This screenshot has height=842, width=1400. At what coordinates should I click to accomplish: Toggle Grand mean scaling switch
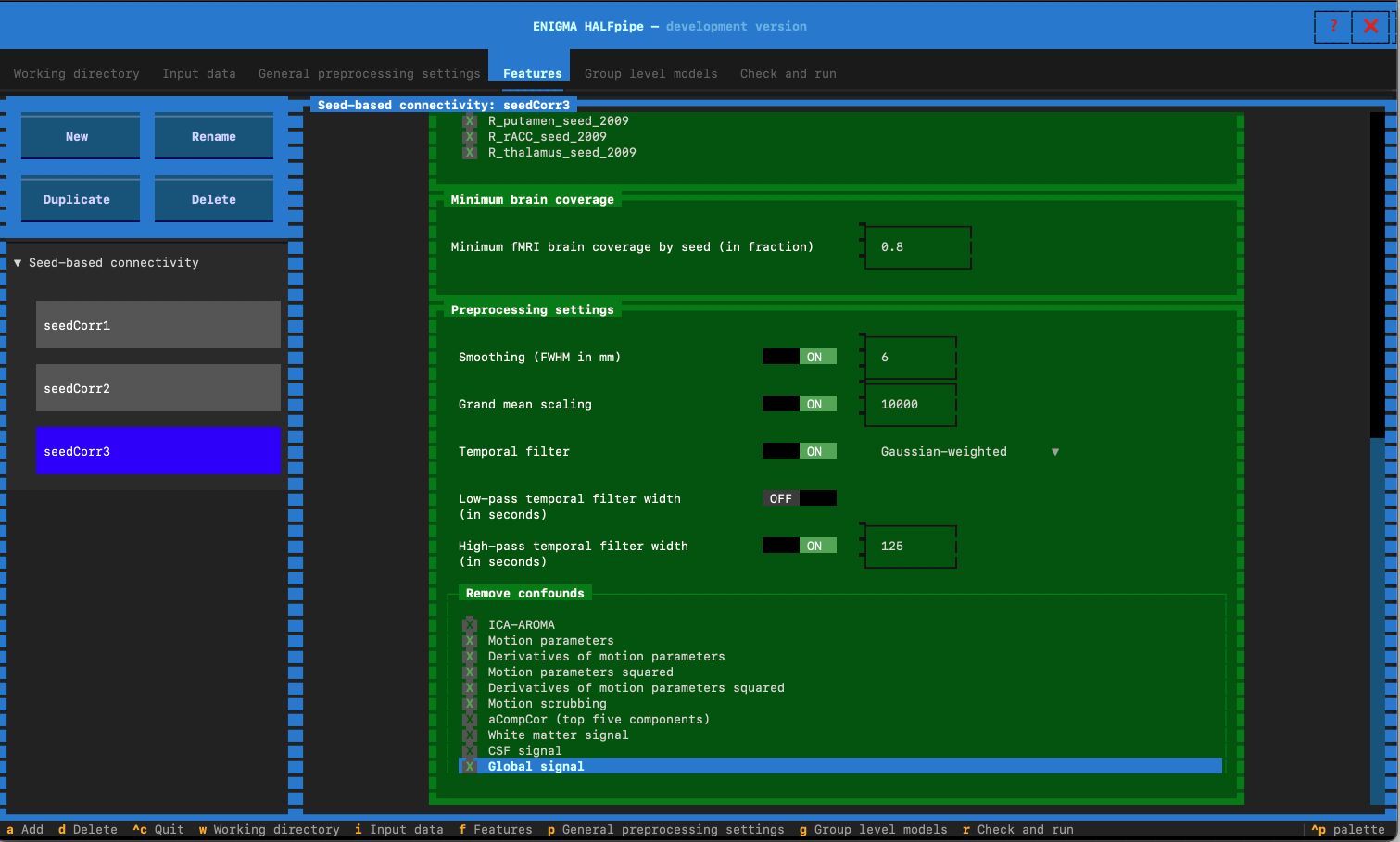[x=800, y=404]
